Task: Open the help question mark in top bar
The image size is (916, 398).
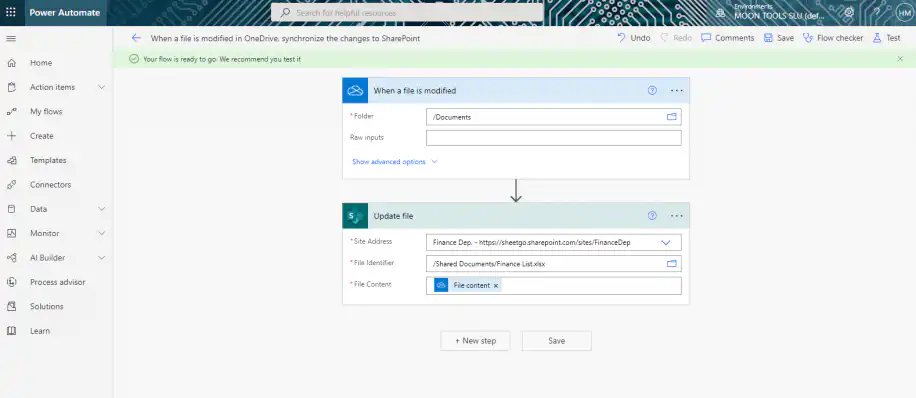Action: 876,12
